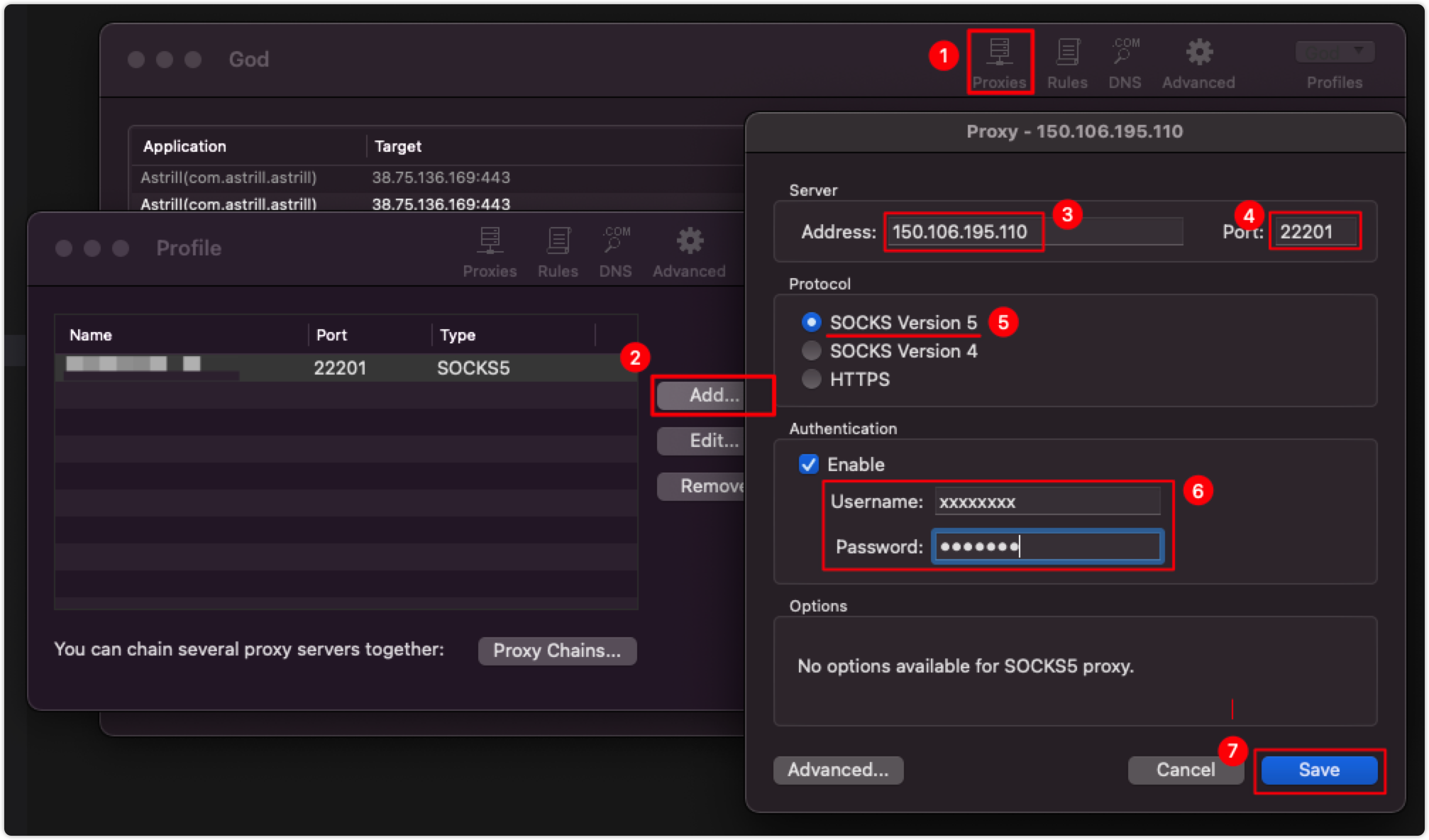Screen dimensions: 1429x840
Task: Toggle the authentication Enable checkbox
Action: pyautogui.click(x=809, y=464)
